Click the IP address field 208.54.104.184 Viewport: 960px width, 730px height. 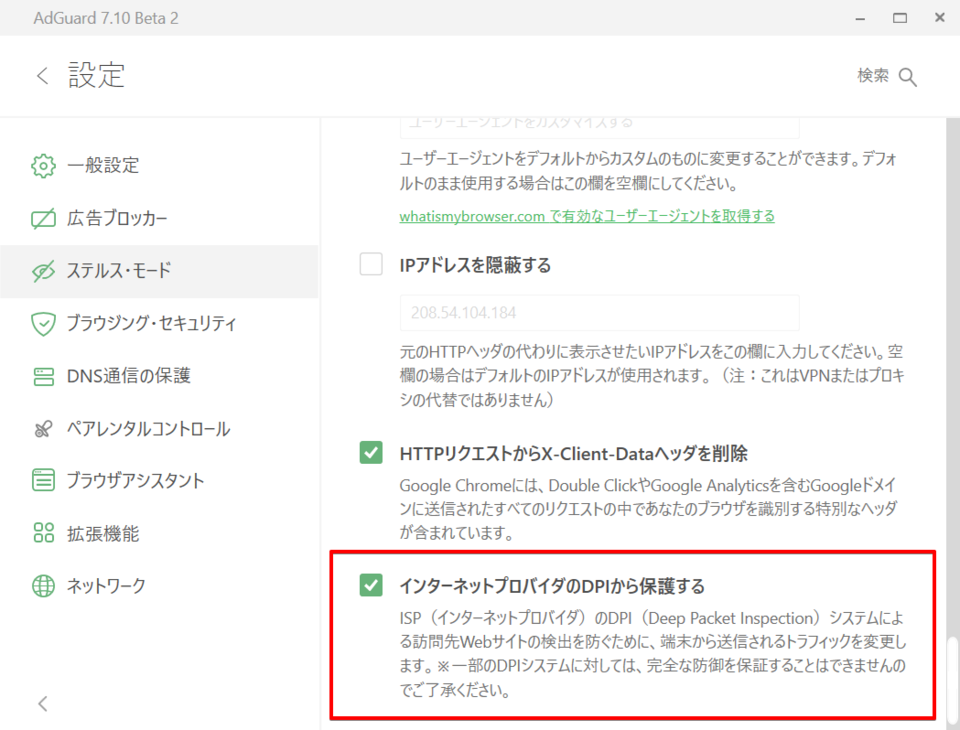599,312
